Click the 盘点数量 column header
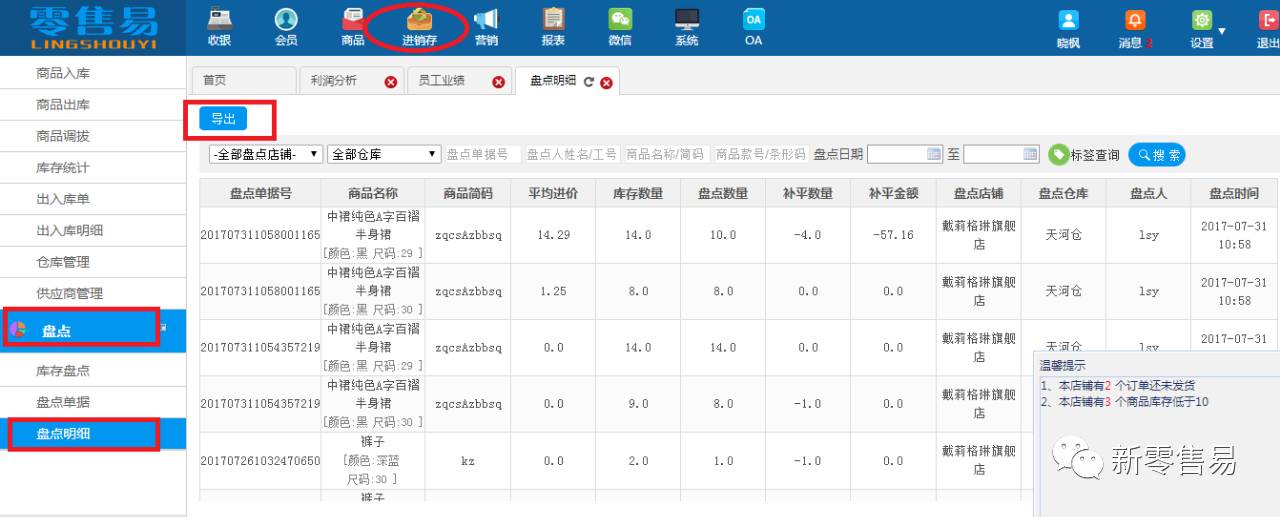1280x517 pixels. tap(723, 193)
